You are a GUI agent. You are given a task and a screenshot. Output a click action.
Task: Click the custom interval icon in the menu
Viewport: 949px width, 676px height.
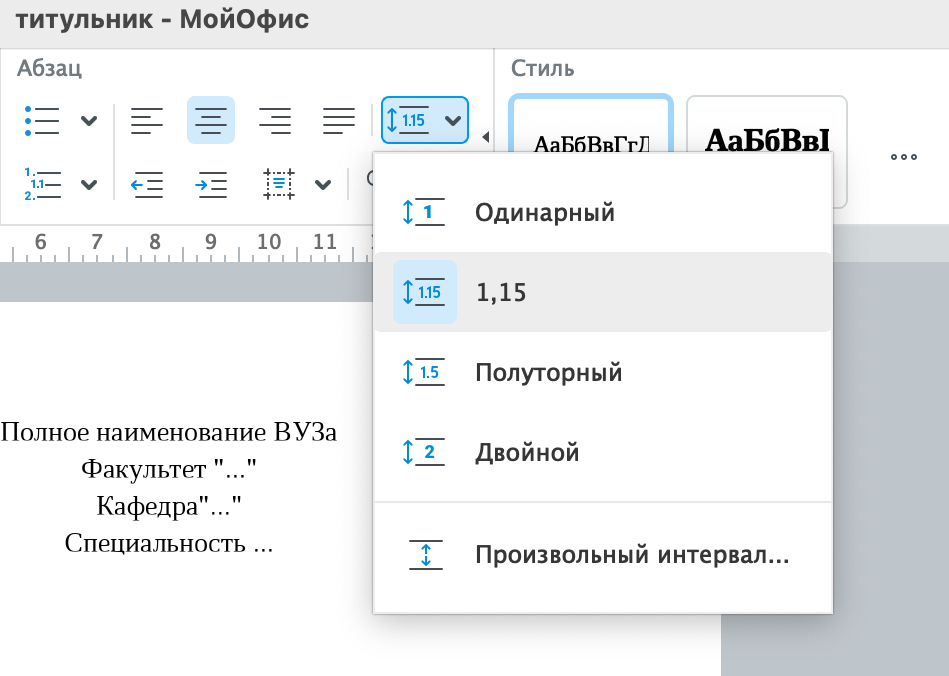click(425, 554)
